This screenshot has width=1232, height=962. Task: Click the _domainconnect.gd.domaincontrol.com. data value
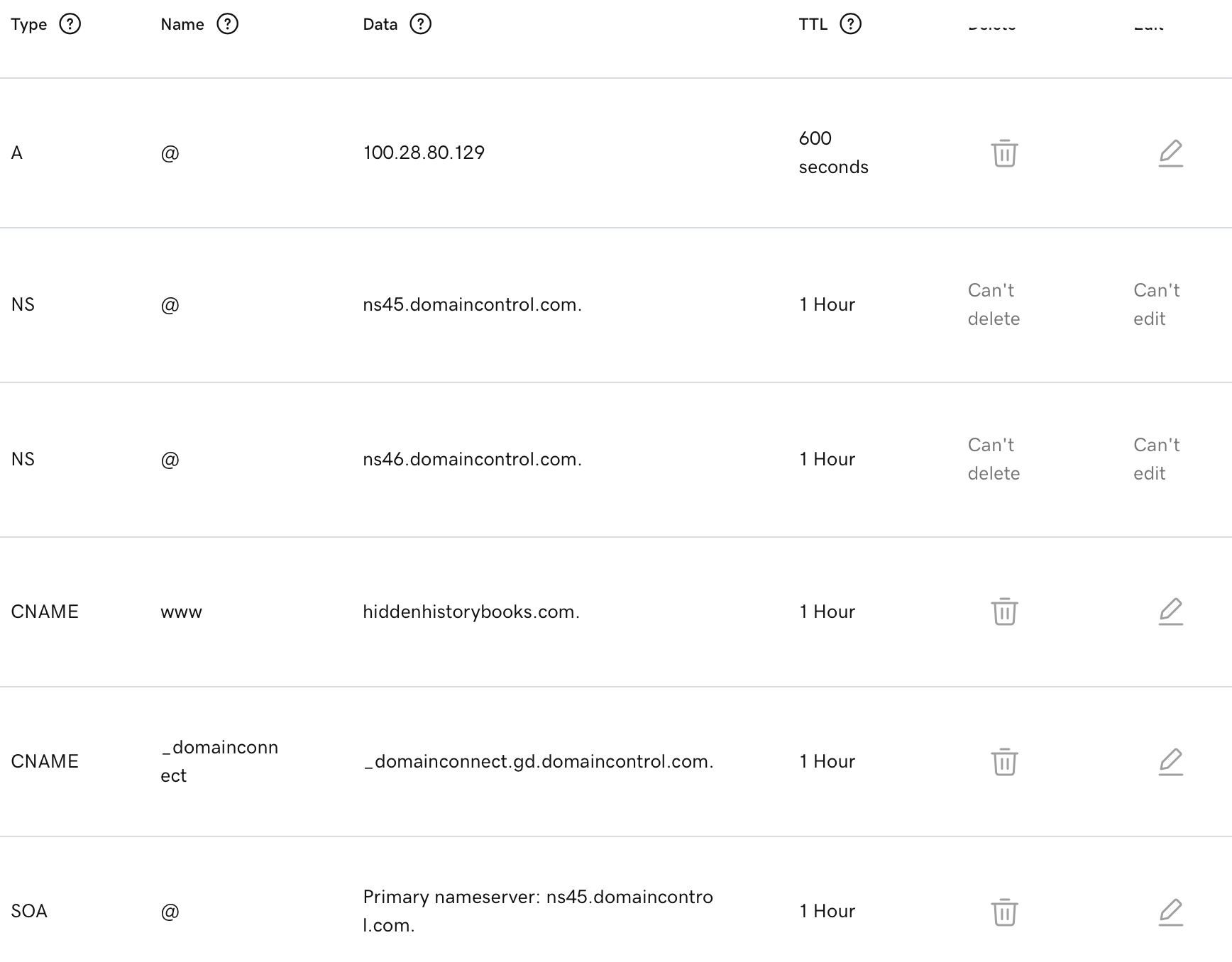tap(538, 761)
